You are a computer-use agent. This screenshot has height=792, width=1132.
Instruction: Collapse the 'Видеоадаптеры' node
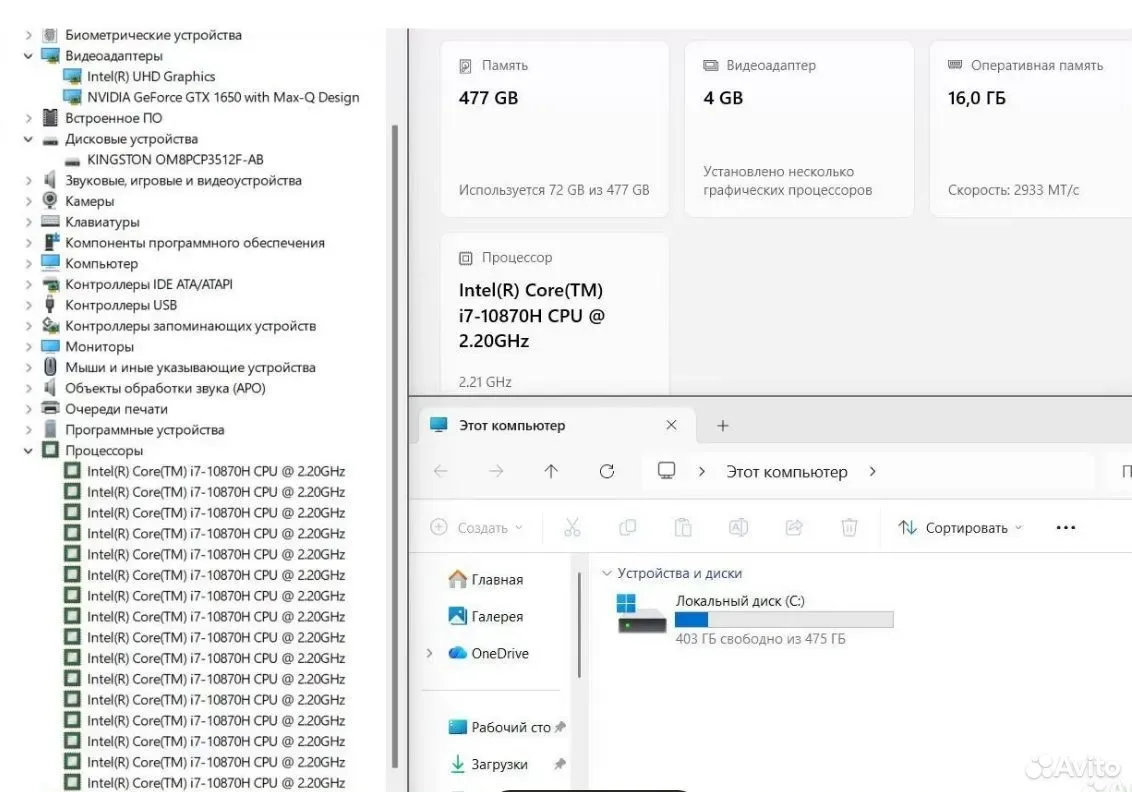(28, 56)
